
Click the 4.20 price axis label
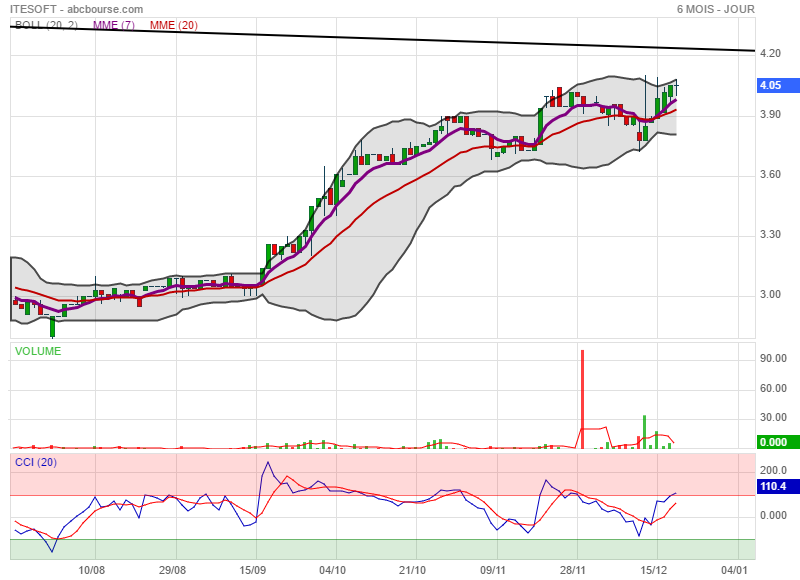coord(770,54)
